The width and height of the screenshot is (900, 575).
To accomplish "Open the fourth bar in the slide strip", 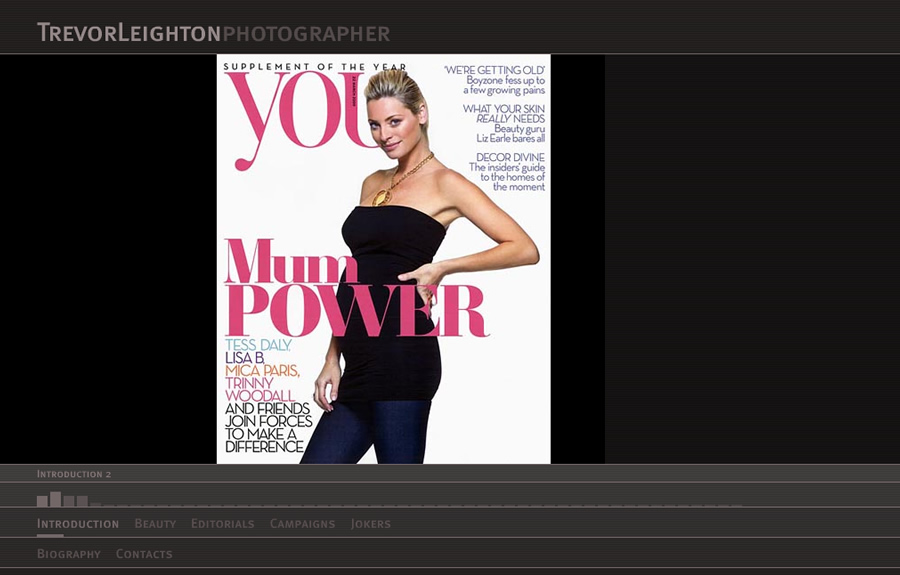I will point(82,501).
